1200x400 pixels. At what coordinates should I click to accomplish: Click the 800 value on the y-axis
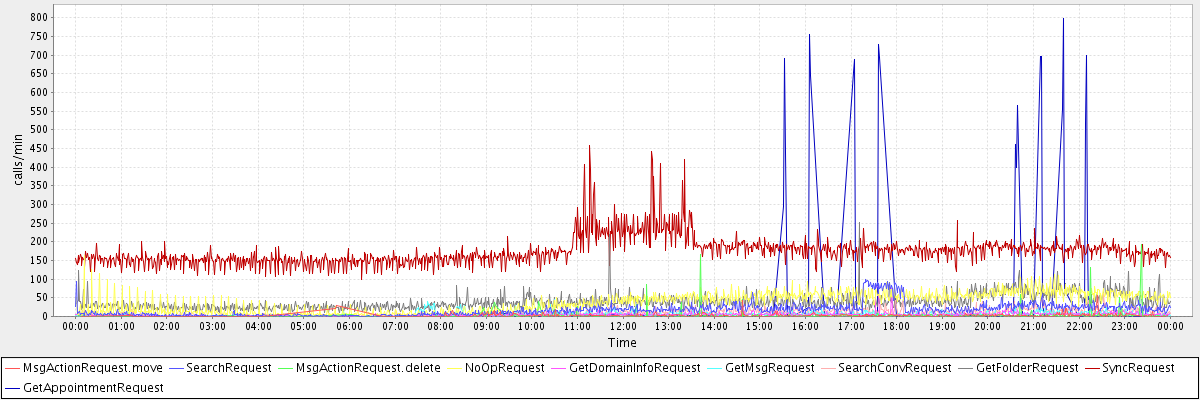coord(40,18)
